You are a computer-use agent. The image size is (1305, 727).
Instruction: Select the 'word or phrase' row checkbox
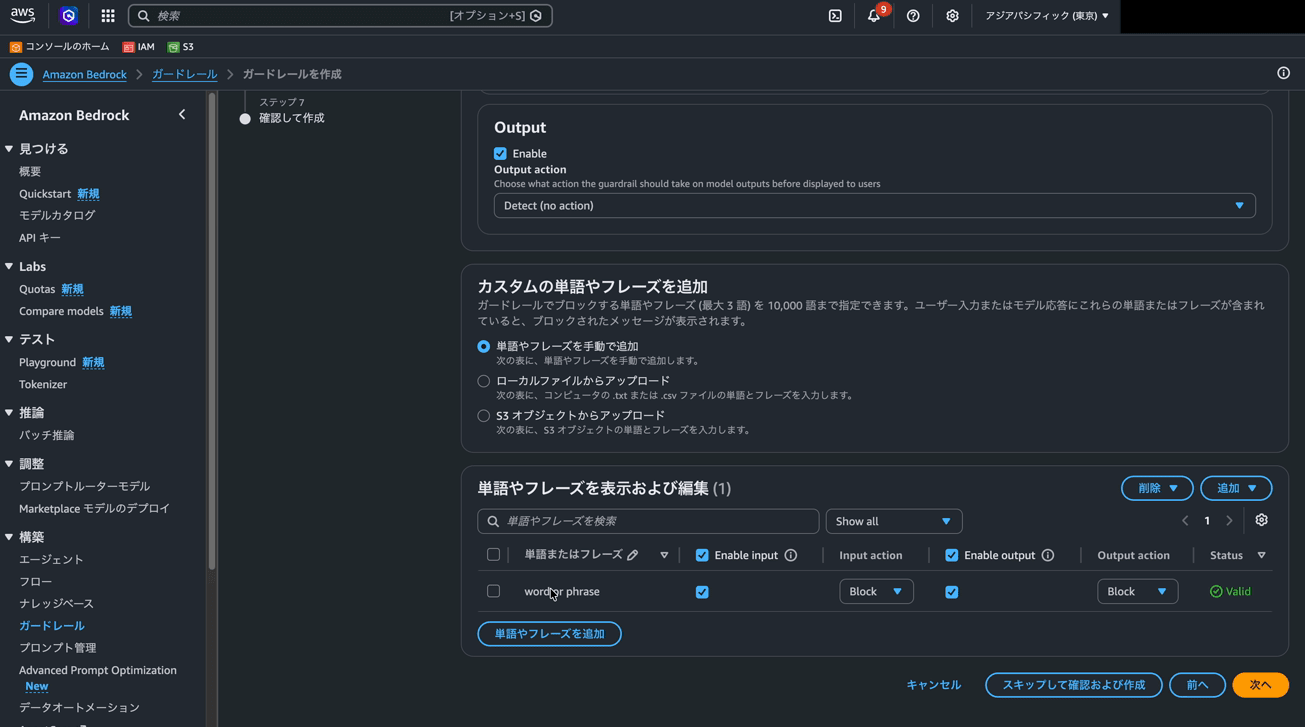[493, 591]
